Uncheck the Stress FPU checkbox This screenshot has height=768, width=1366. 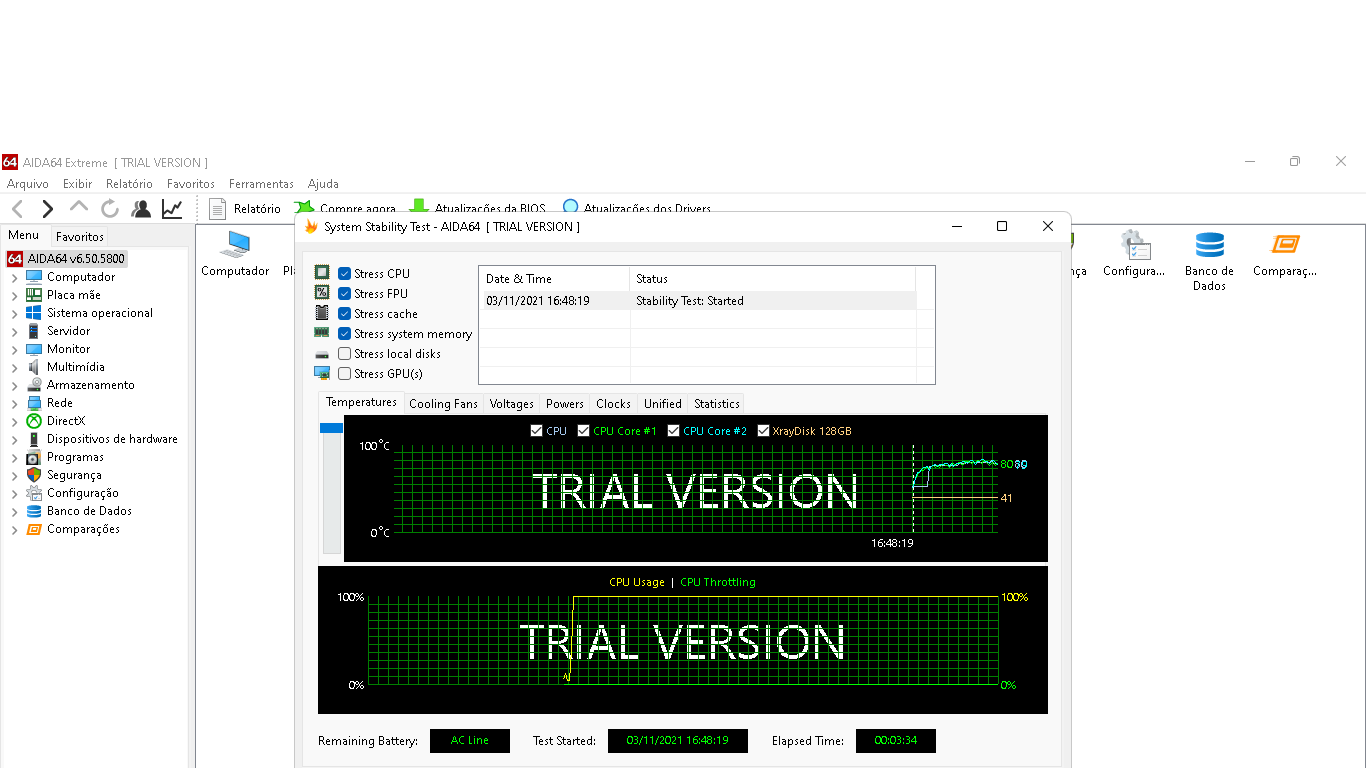[345, 294]
